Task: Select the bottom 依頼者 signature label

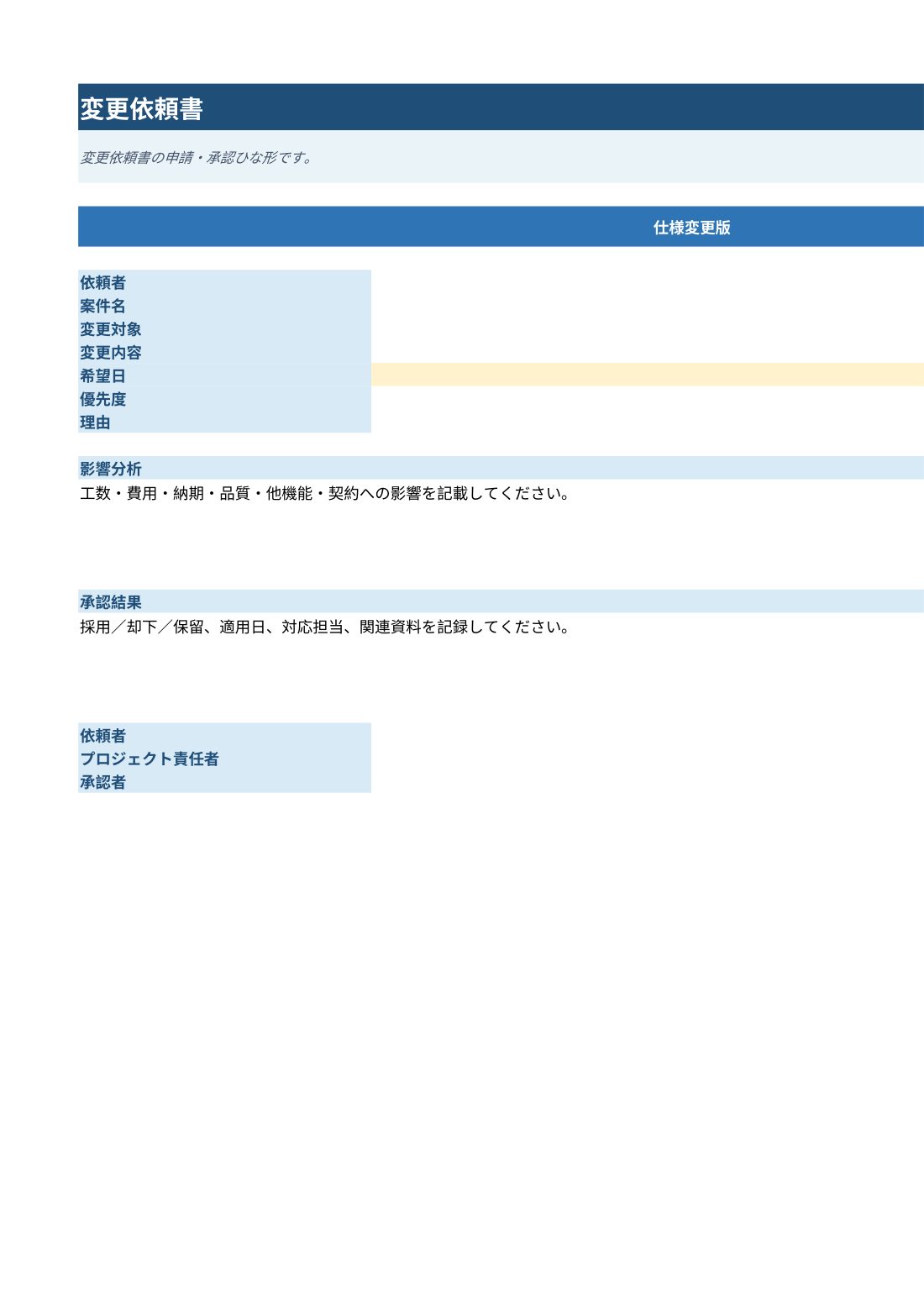Action: (224, 735)
